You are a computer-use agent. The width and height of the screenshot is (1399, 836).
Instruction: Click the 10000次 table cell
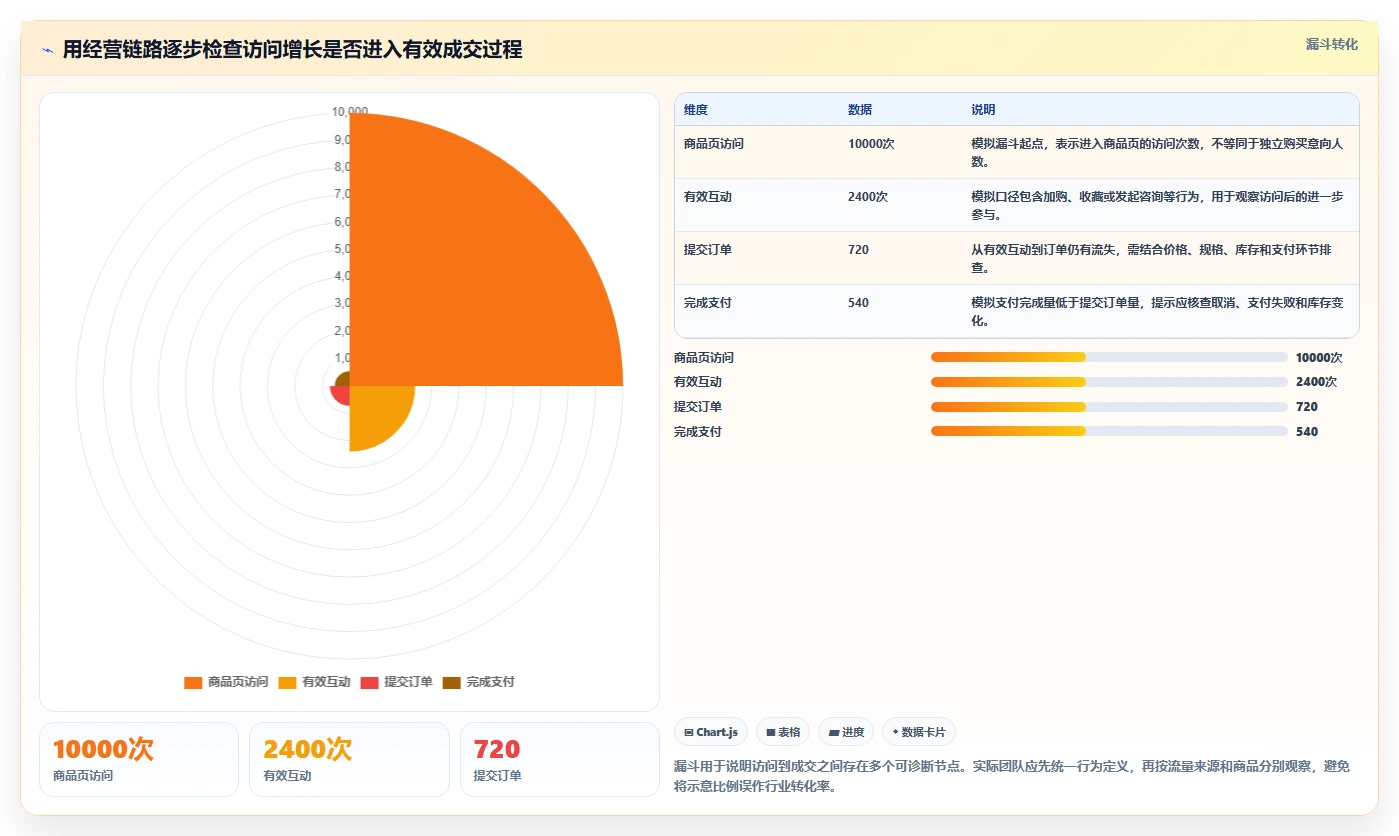pos(871,144)
